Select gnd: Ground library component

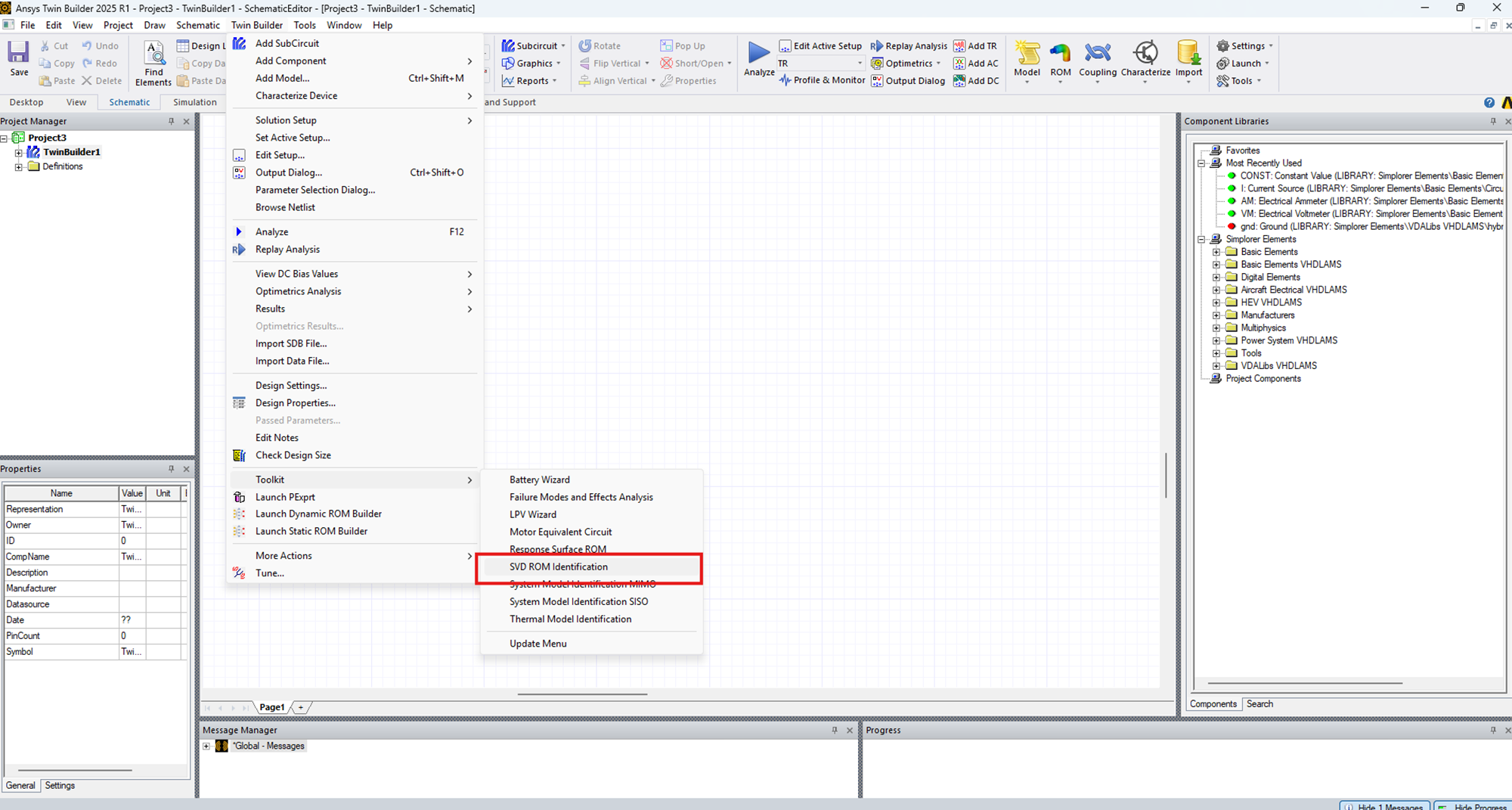(x=1364, y=227)
